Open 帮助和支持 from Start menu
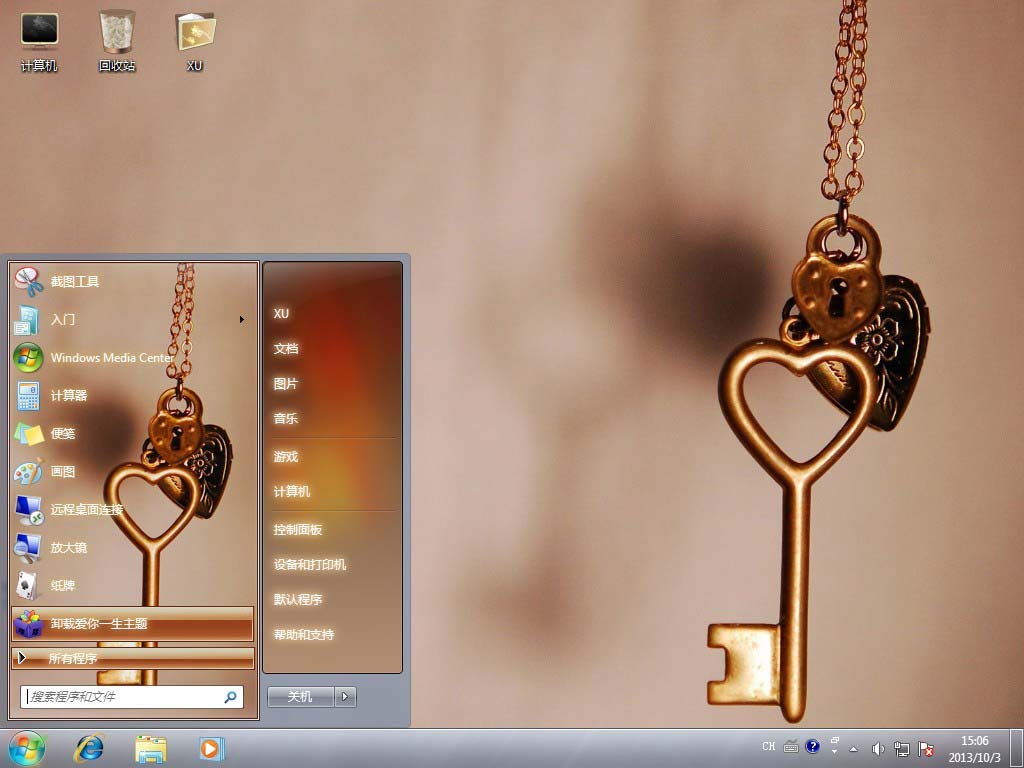The image size is (1024, 768). pyautogui.click(x=304, y=635)
